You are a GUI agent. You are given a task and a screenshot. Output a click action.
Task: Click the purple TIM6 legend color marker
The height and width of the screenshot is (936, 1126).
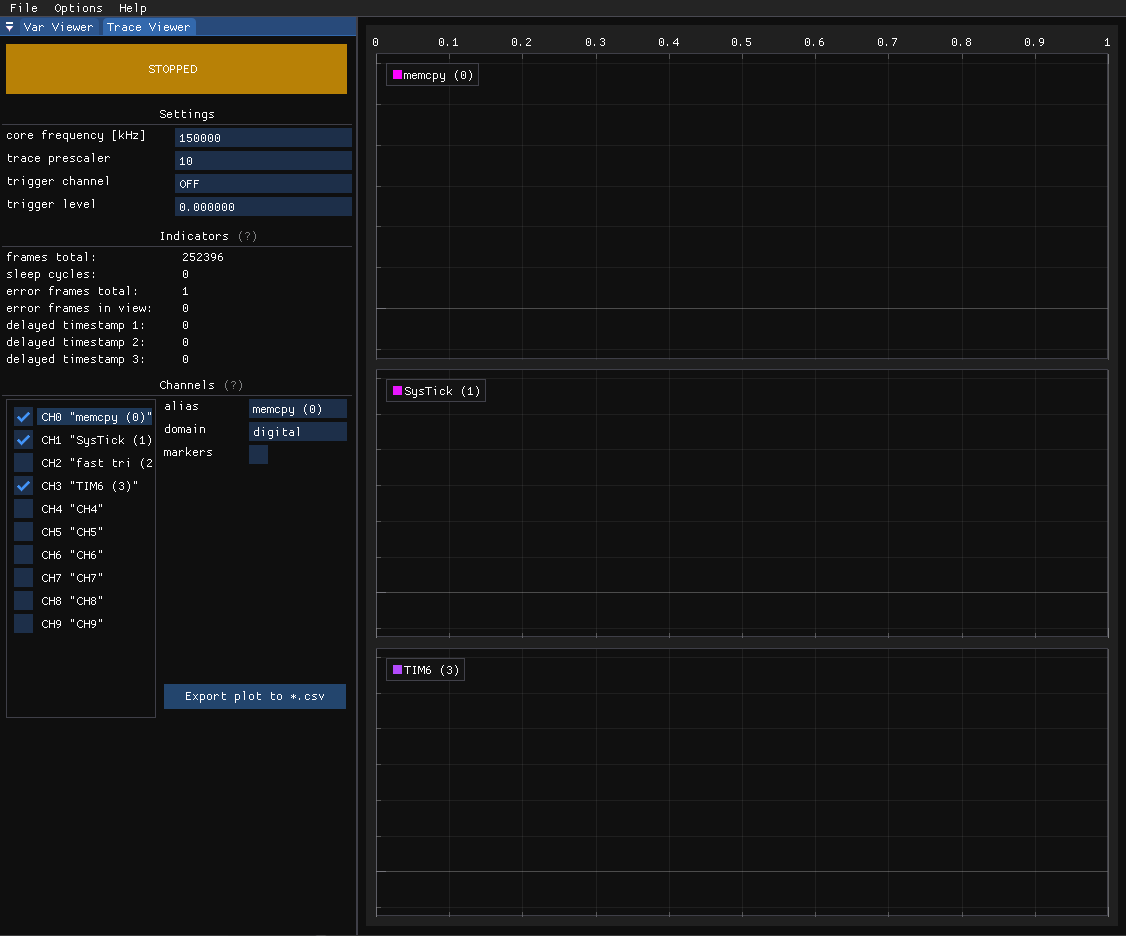[397, 670]
